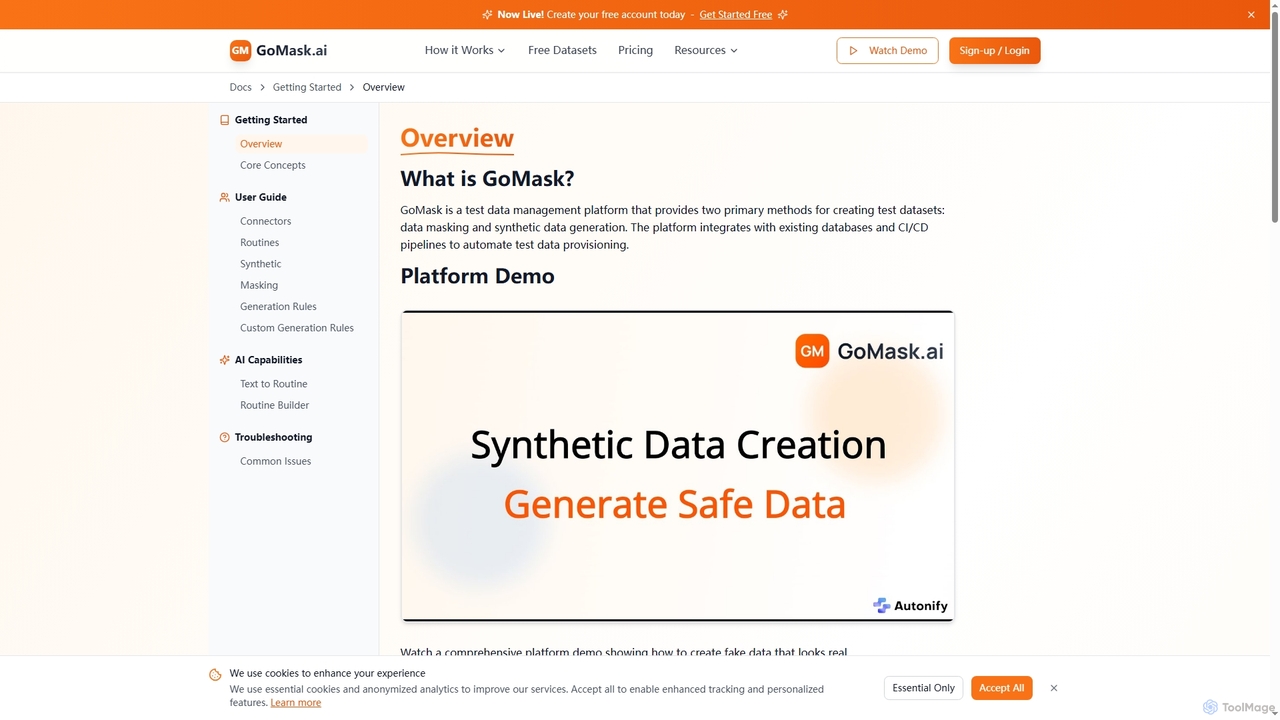Open the Free Datasets page
The height and width of the screenshot is (720, 1280).
562,51
